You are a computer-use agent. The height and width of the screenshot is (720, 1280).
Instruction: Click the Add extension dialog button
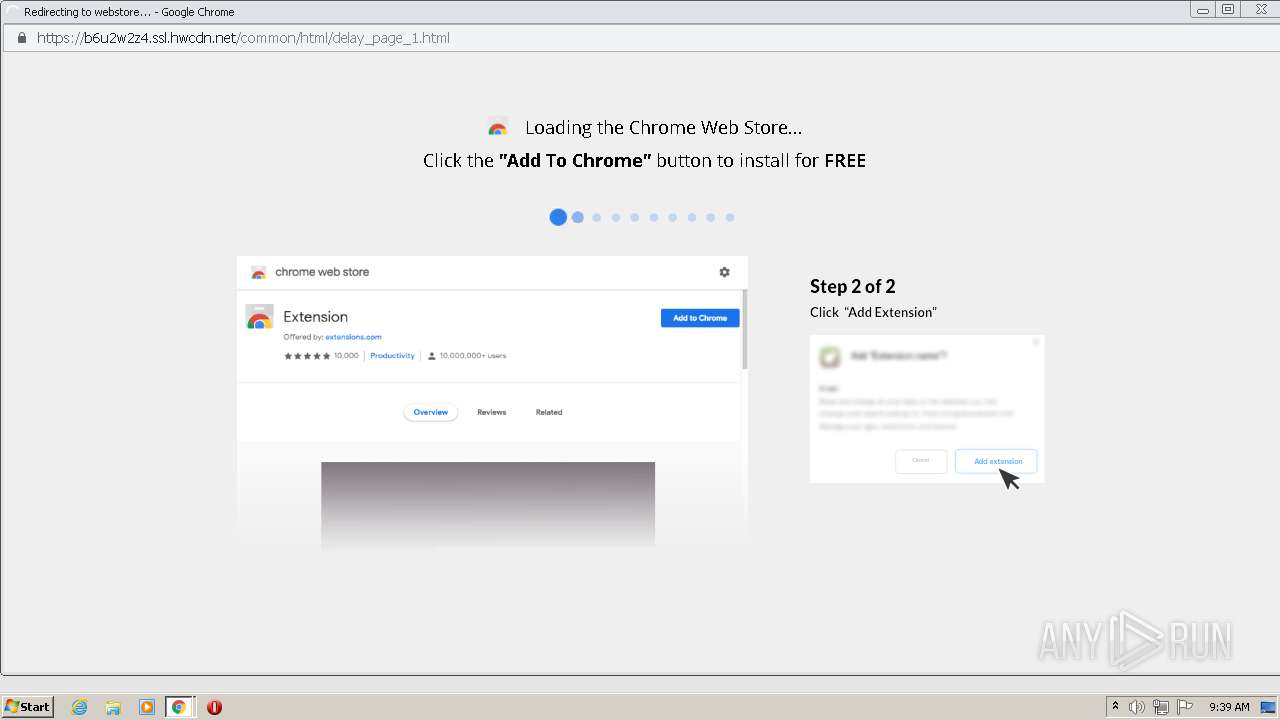[x=996, y=461]
